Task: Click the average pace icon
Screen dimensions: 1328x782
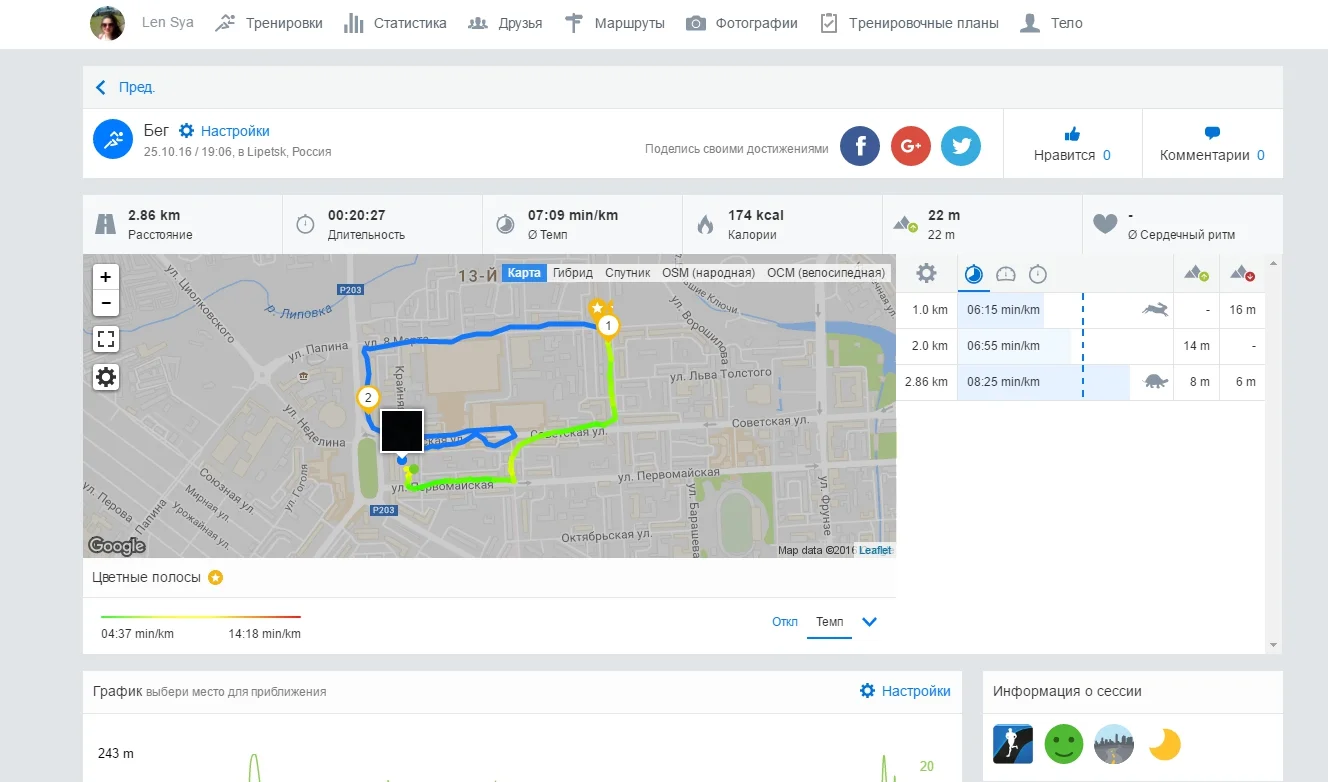Action: 506,224
